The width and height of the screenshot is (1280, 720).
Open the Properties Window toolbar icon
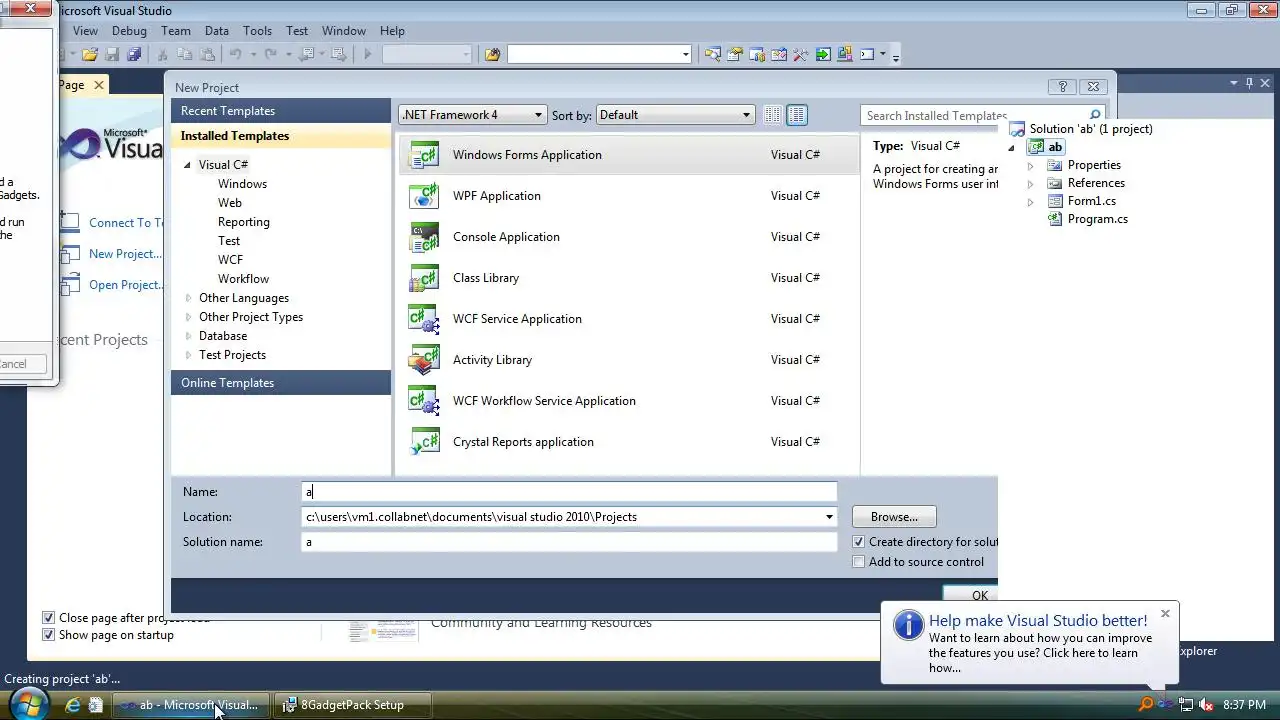click(x=735, y=54)
